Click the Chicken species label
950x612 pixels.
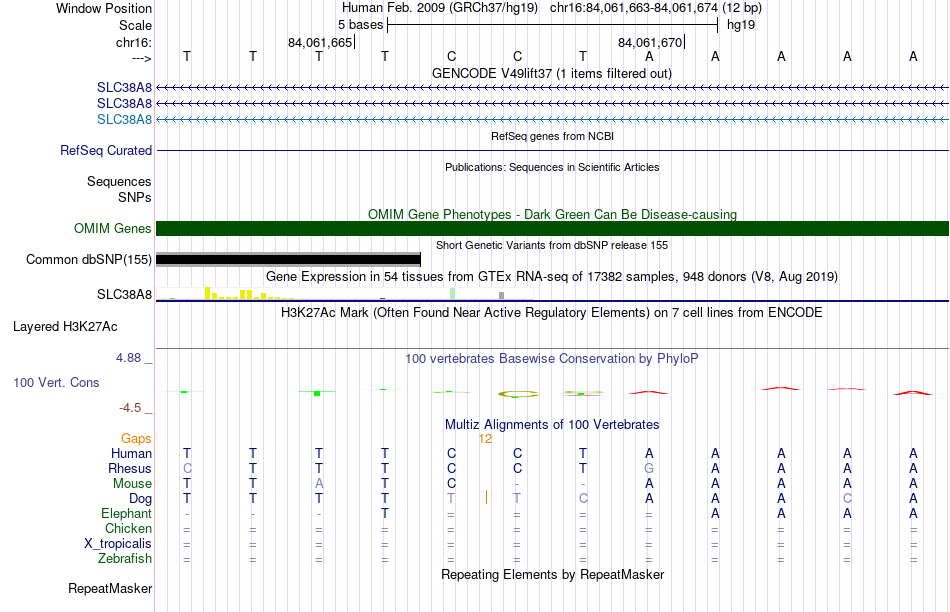coord(128,528)
